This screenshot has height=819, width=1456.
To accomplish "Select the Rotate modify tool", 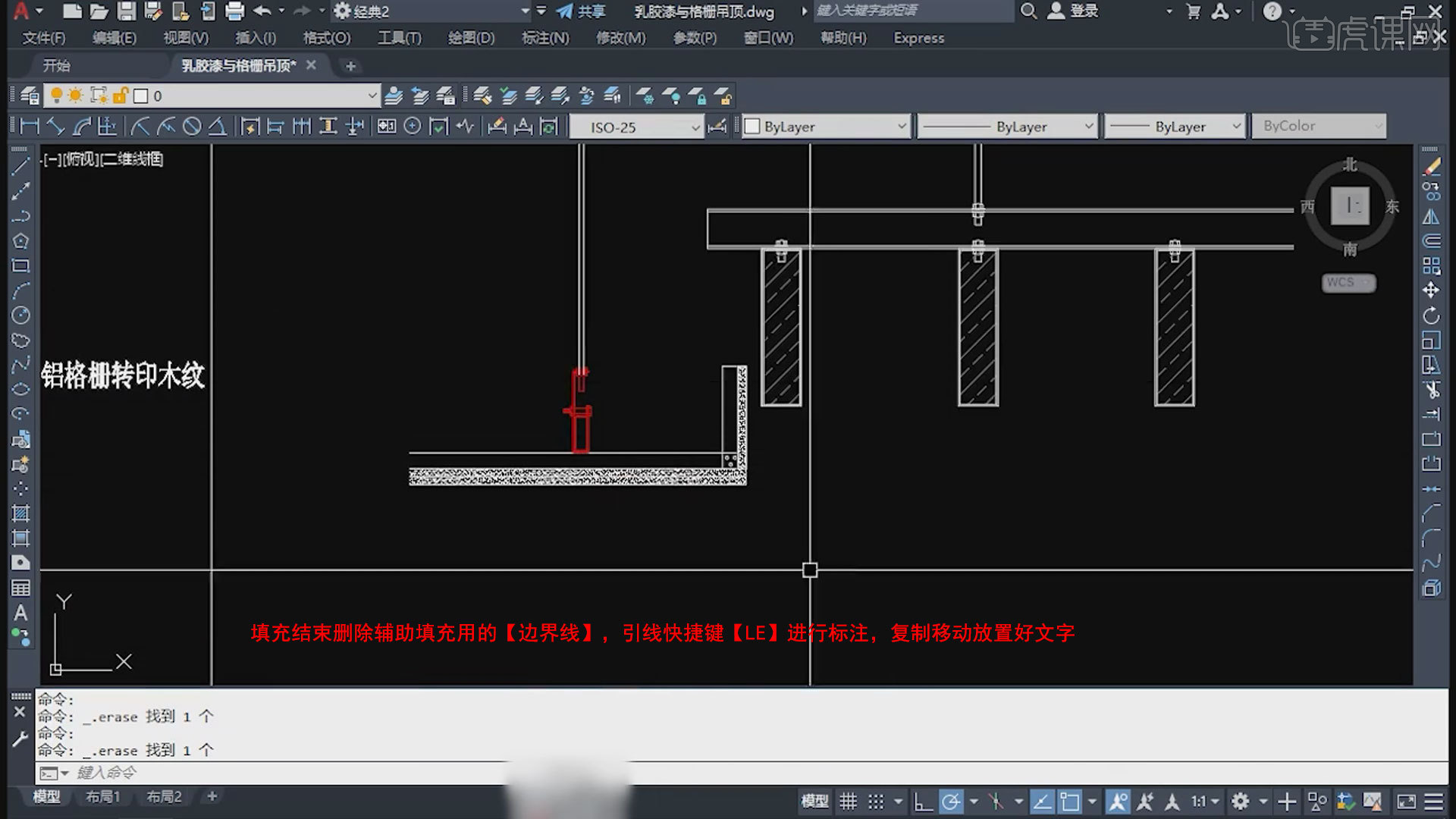I will coord(1431,315).
